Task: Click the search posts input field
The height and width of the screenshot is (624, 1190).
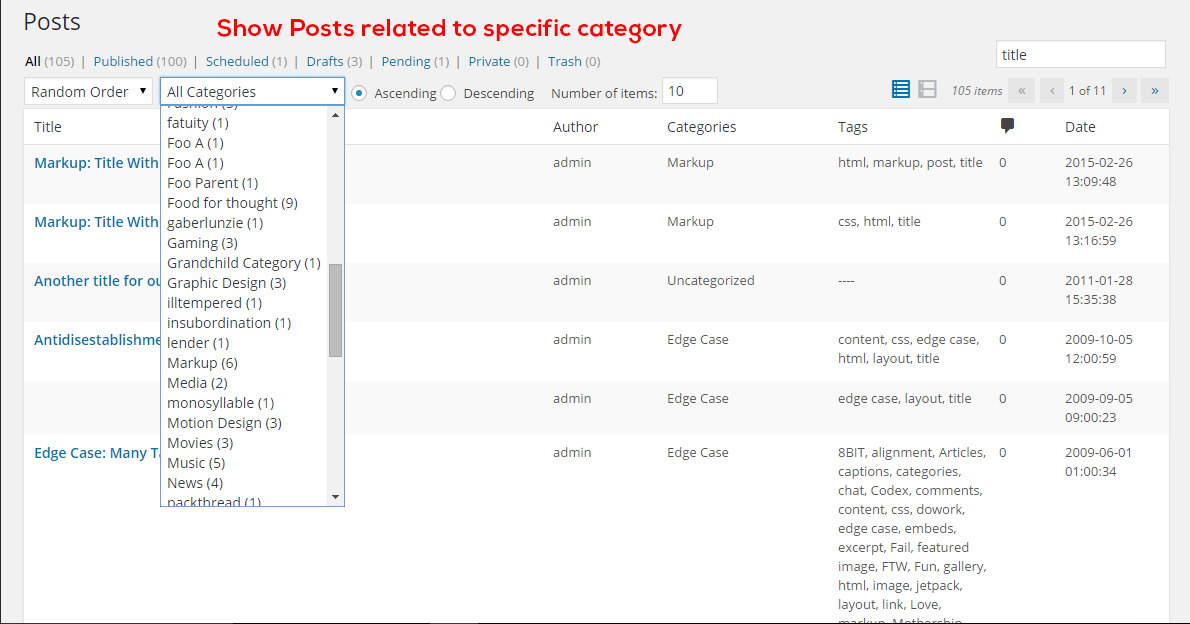Action: click(x=1080, y=55)
